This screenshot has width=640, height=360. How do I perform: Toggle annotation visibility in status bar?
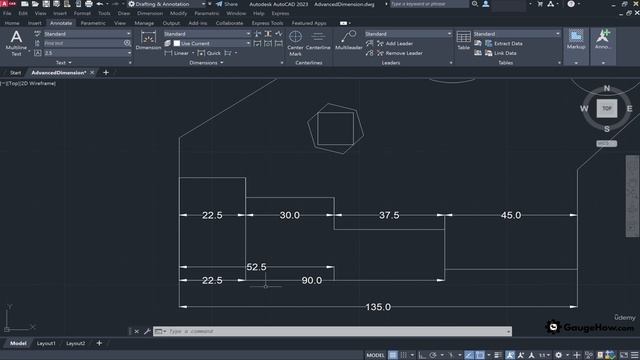click(510, 355)
